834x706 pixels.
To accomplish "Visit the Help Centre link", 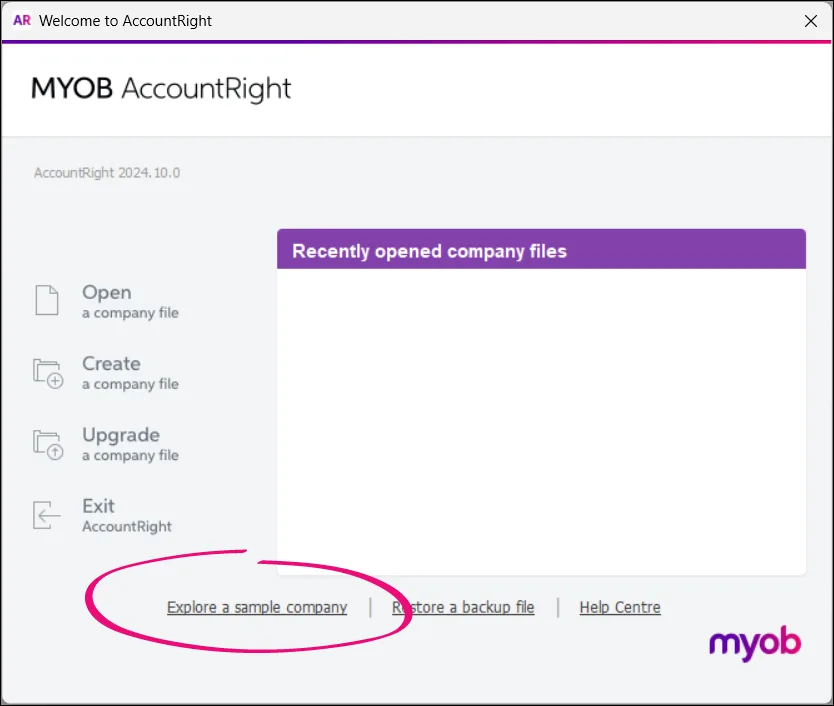I will [x=620, y=607].
